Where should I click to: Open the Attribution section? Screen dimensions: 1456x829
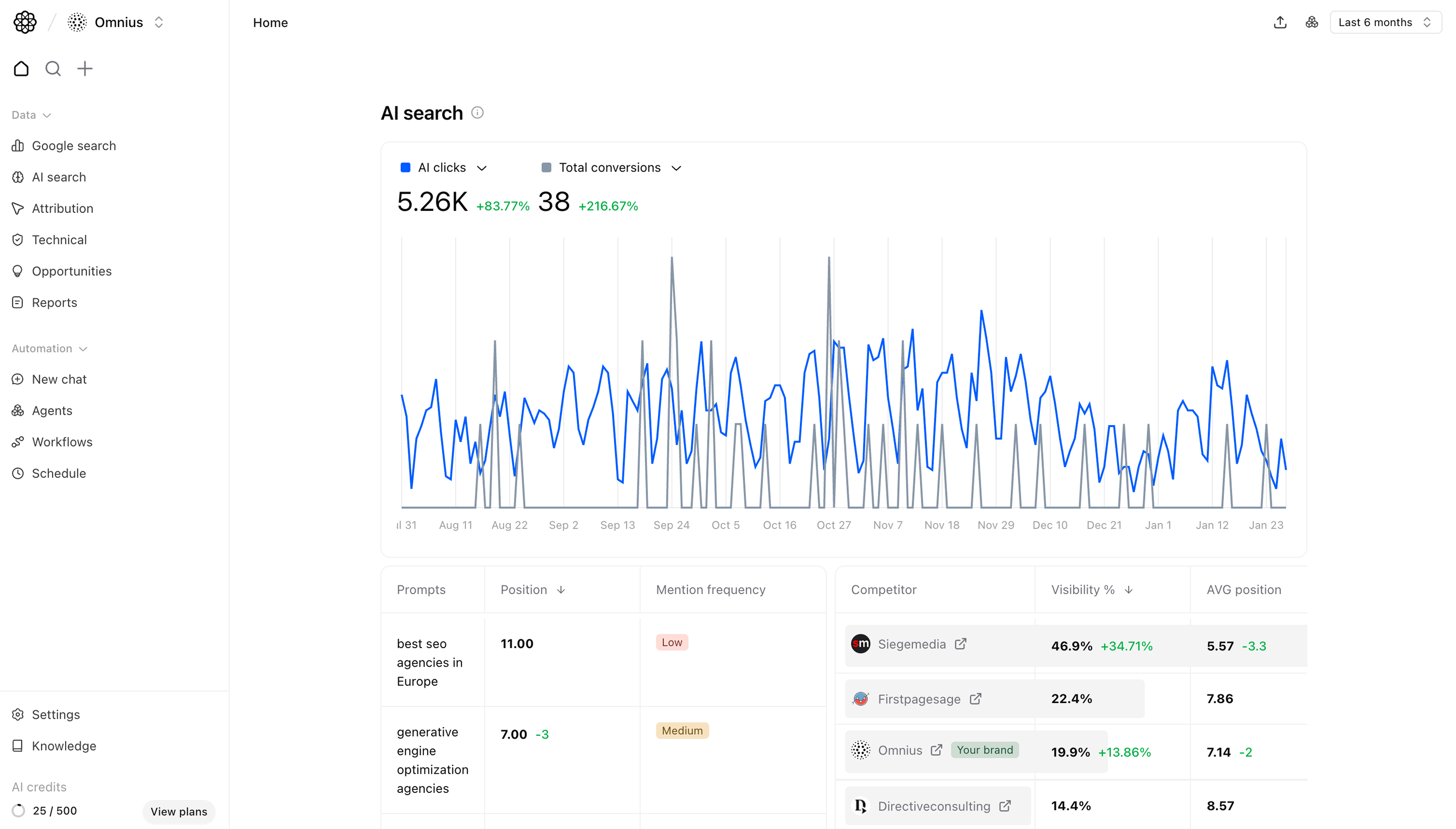[x=63, y=208]
